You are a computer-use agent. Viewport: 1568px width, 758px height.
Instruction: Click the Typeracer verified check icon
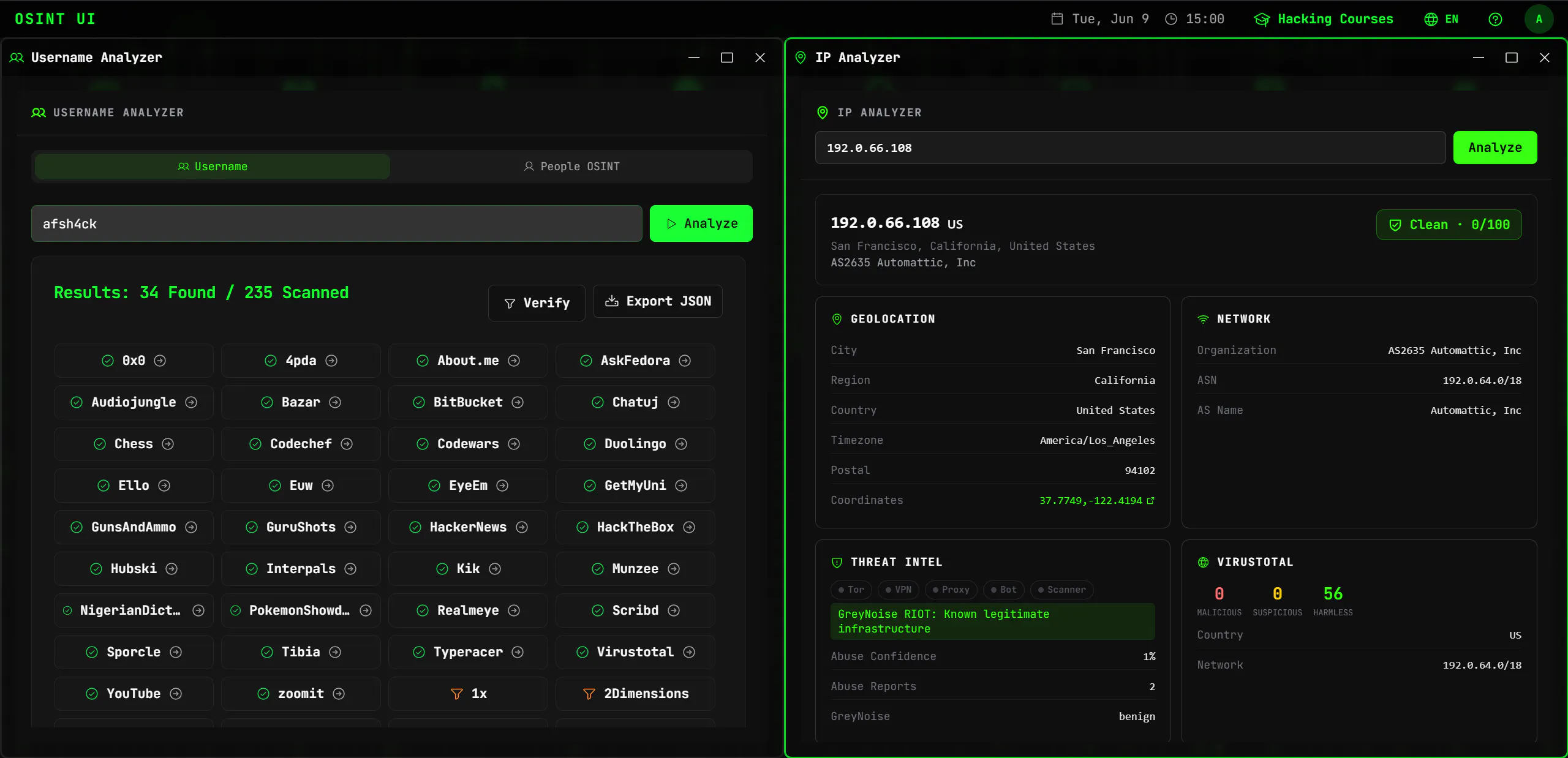click(419, 652)
